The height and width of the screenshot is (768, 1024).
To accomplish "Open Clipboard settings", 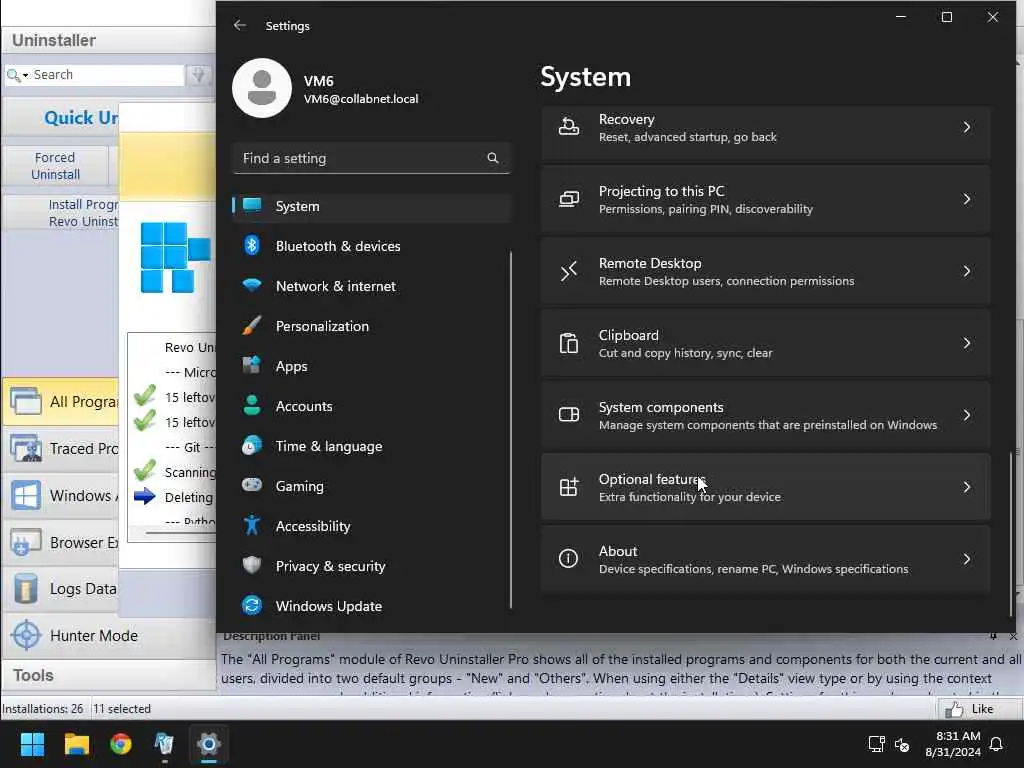I will tap(765, 343).
